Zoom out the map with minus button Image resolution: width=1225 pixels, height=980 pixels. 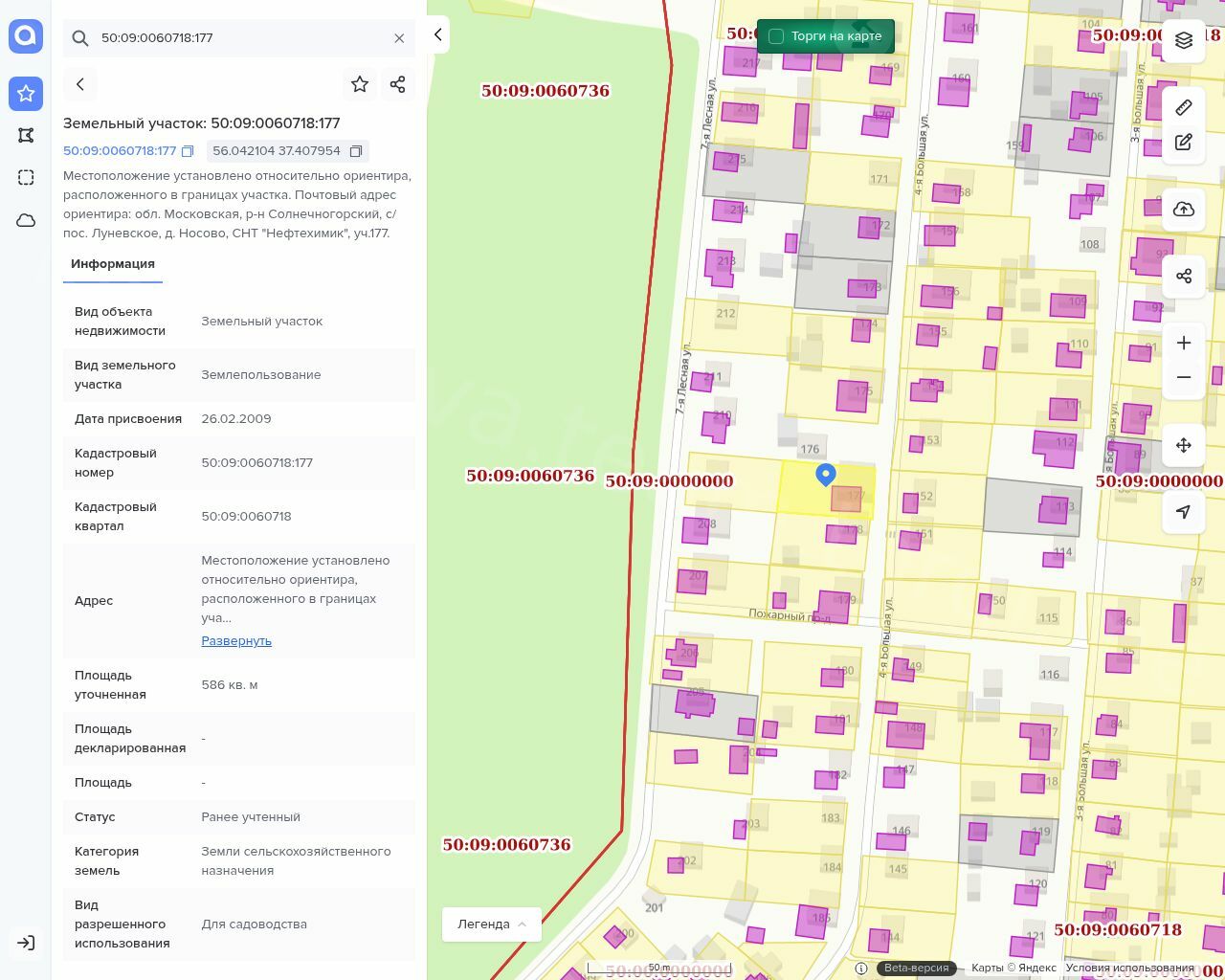click(1184, 377)
